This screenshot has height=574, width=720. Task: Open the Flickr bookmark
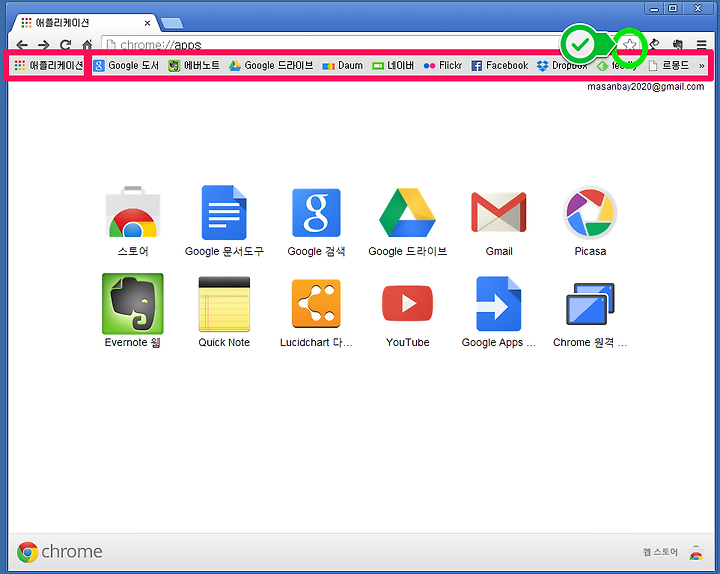point(443,66)
